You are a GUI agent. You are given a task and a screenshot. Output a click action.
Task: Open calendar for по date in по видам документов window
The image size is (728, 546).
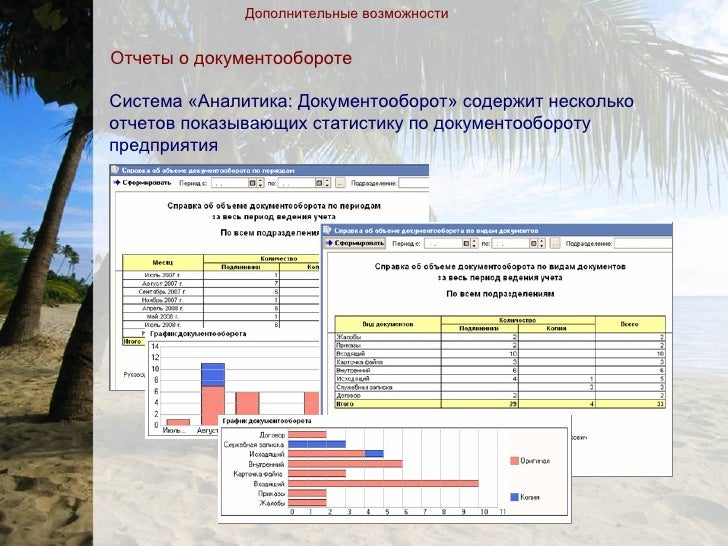[533, 243]
